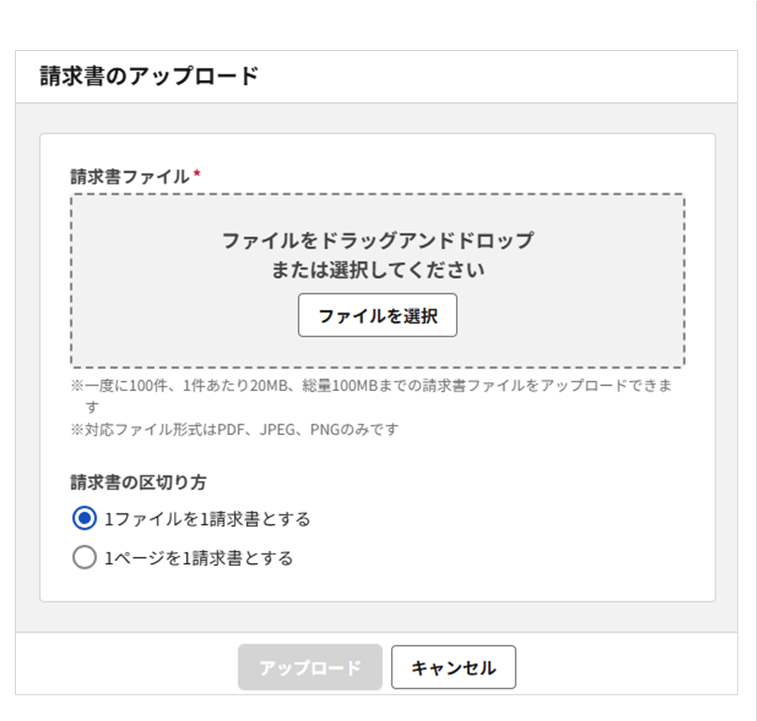
Task: Click the empty circle of unselected radio
Action: click(x=85, y=558)
